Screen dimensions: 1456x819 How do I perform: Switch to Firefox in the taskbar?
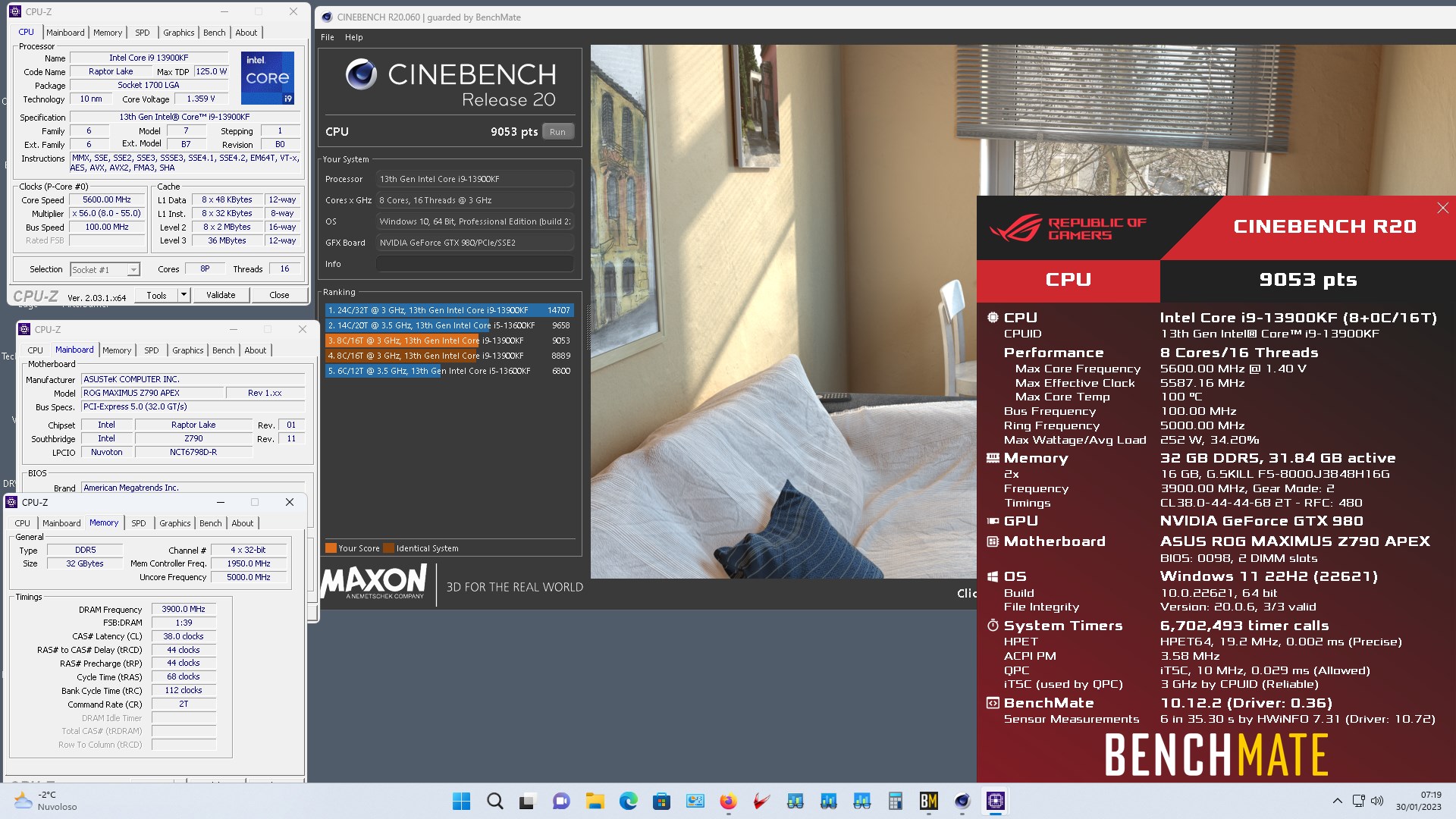[x=728, y=801]
